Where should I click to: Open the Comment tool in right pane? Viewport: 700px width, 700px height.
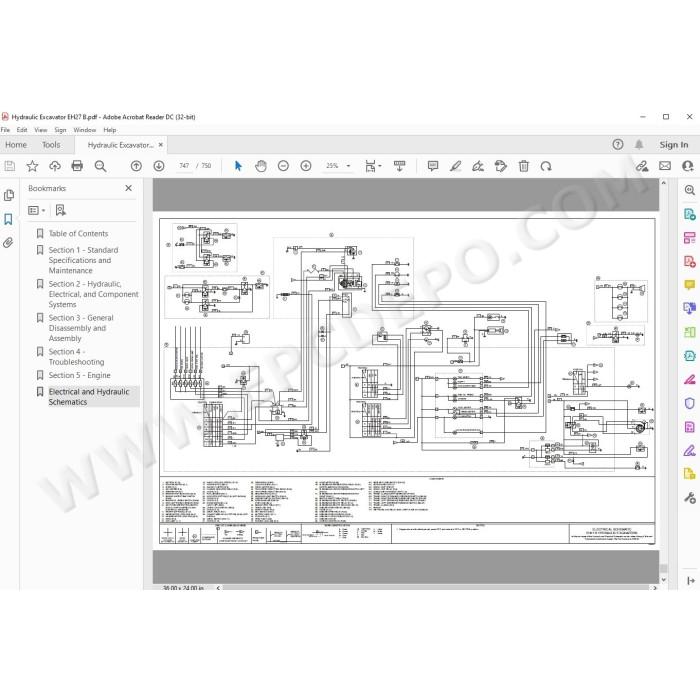tap(690, 285)
